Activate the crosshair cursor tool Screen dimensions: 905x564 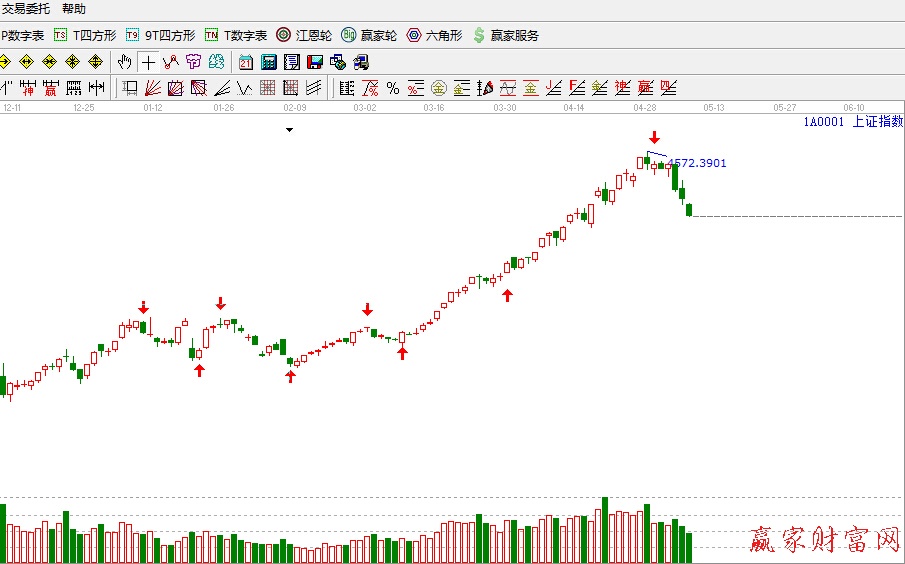(148, 62)
